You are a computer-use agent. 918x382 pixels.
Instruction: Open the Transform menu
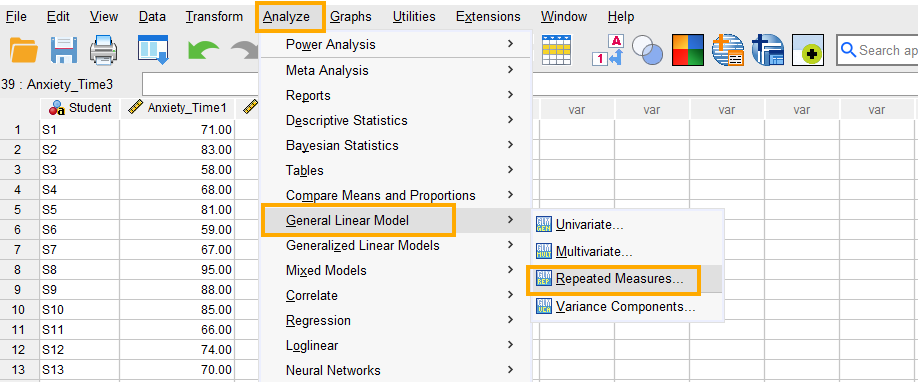point(214,16)
